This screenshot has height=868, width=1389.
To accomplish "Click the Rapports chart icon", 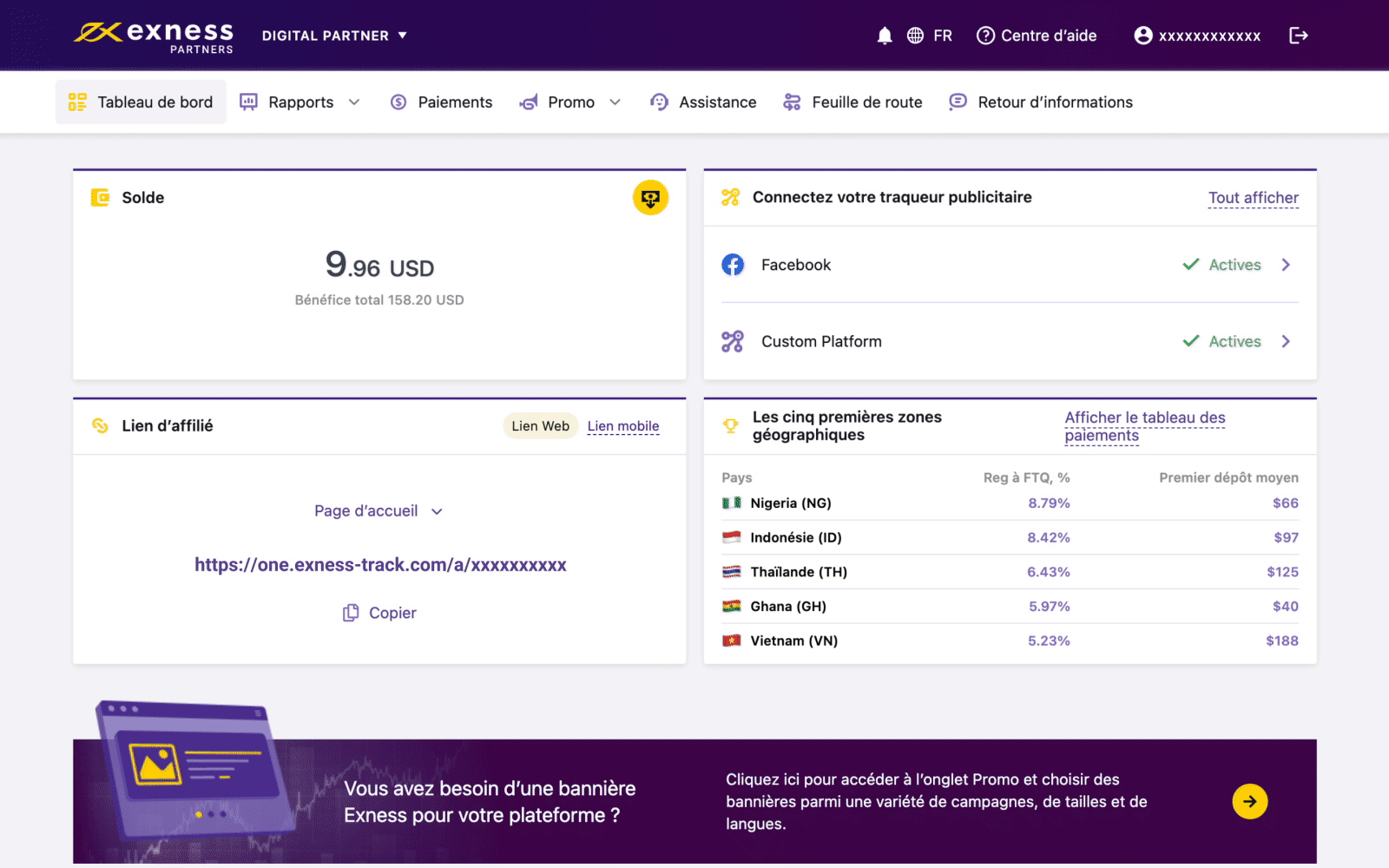I will coord(248,102).
